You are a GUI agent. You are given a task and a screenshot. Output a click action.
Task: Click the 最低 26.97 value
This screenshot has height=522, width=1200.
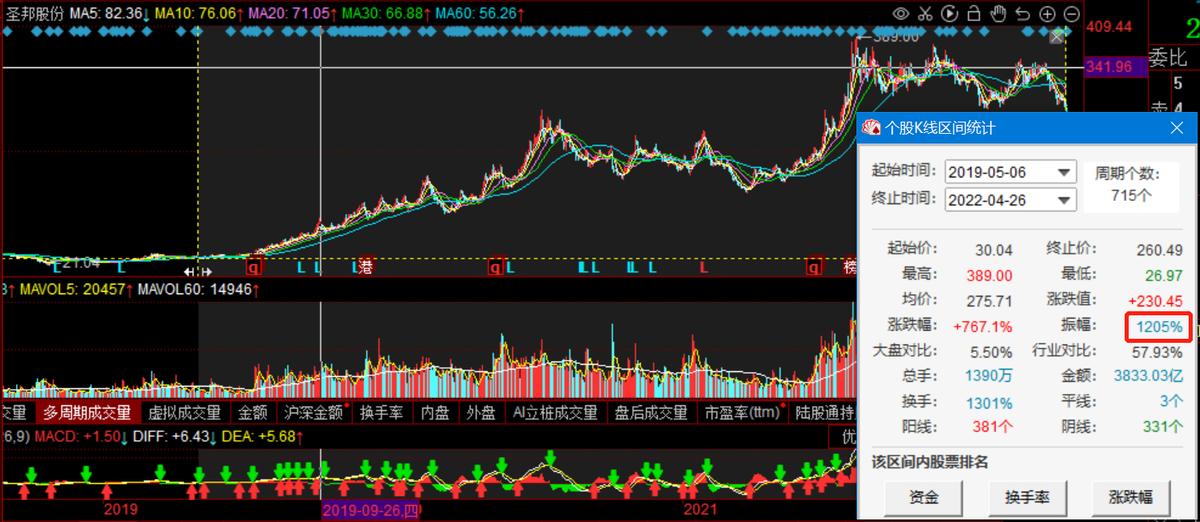click(1162, 275)
